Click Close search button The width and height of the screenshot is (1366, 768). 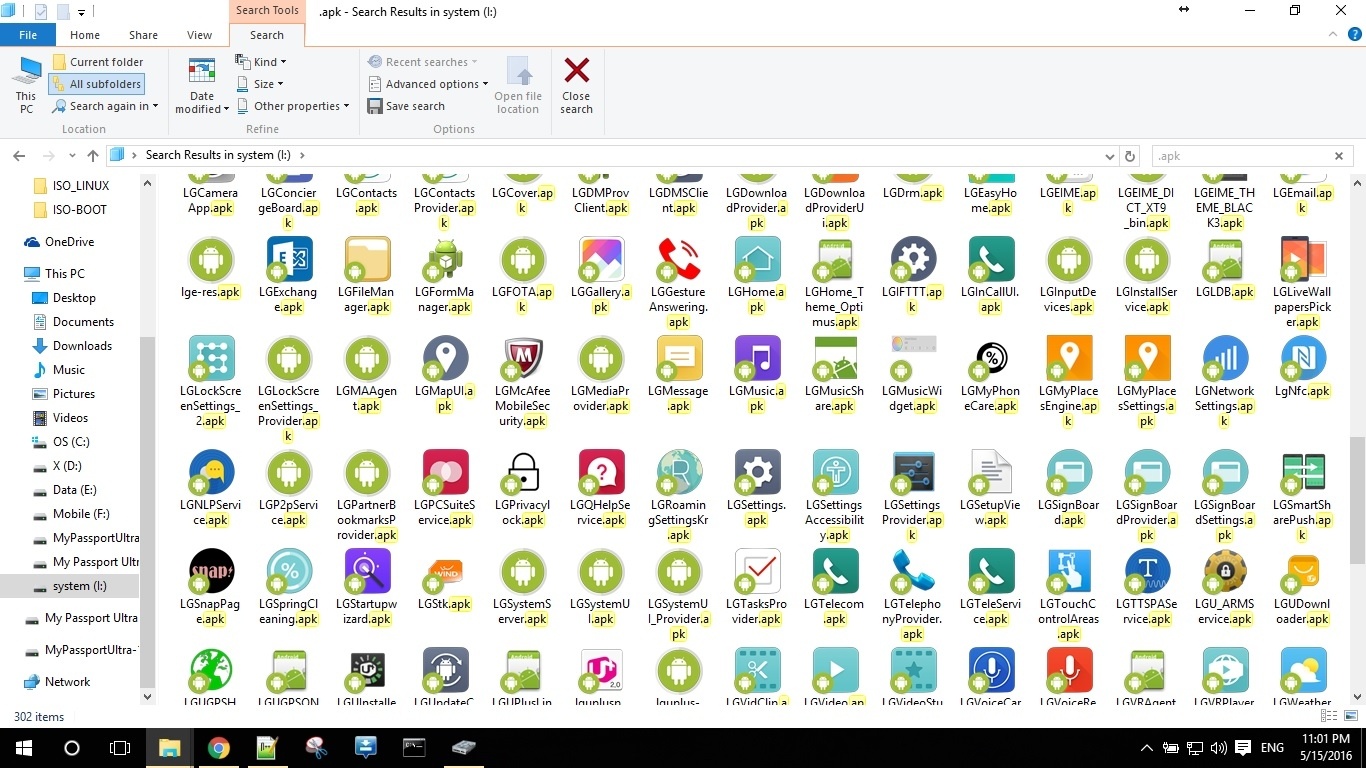[x=576, y=85]
